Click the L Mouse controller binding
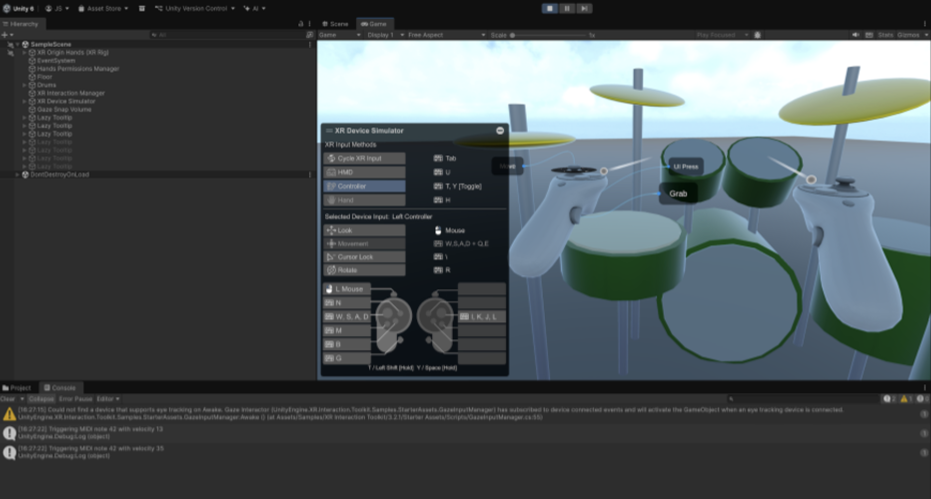 pyautogui.click(x=347, y=289)
